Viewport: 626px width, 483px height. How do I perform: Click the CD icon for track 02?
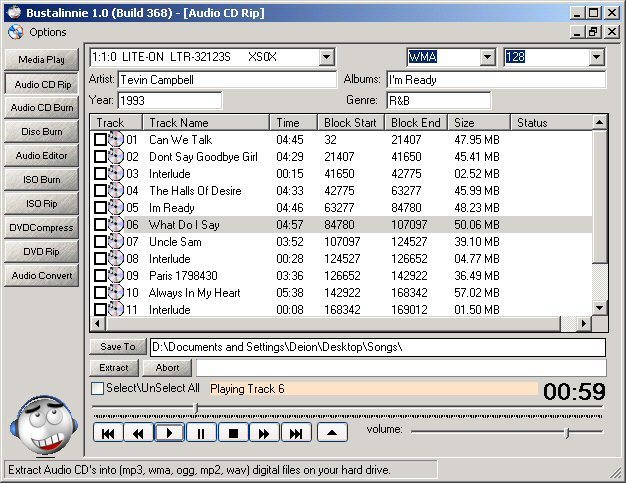click(x=116, y=156)
